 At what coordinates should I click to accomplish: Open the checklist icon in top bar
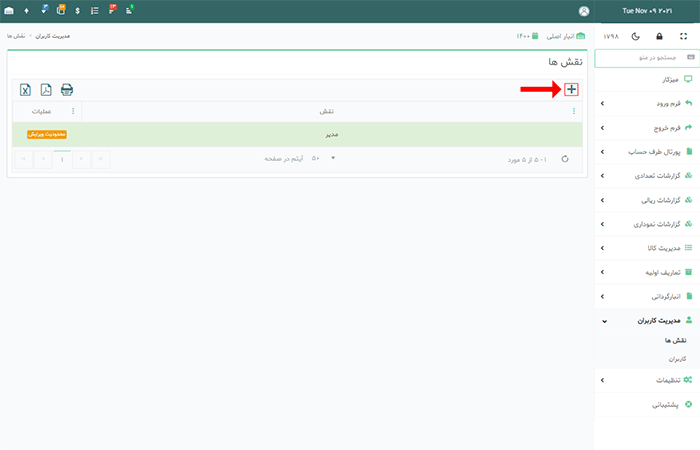(x=95, y=11)
